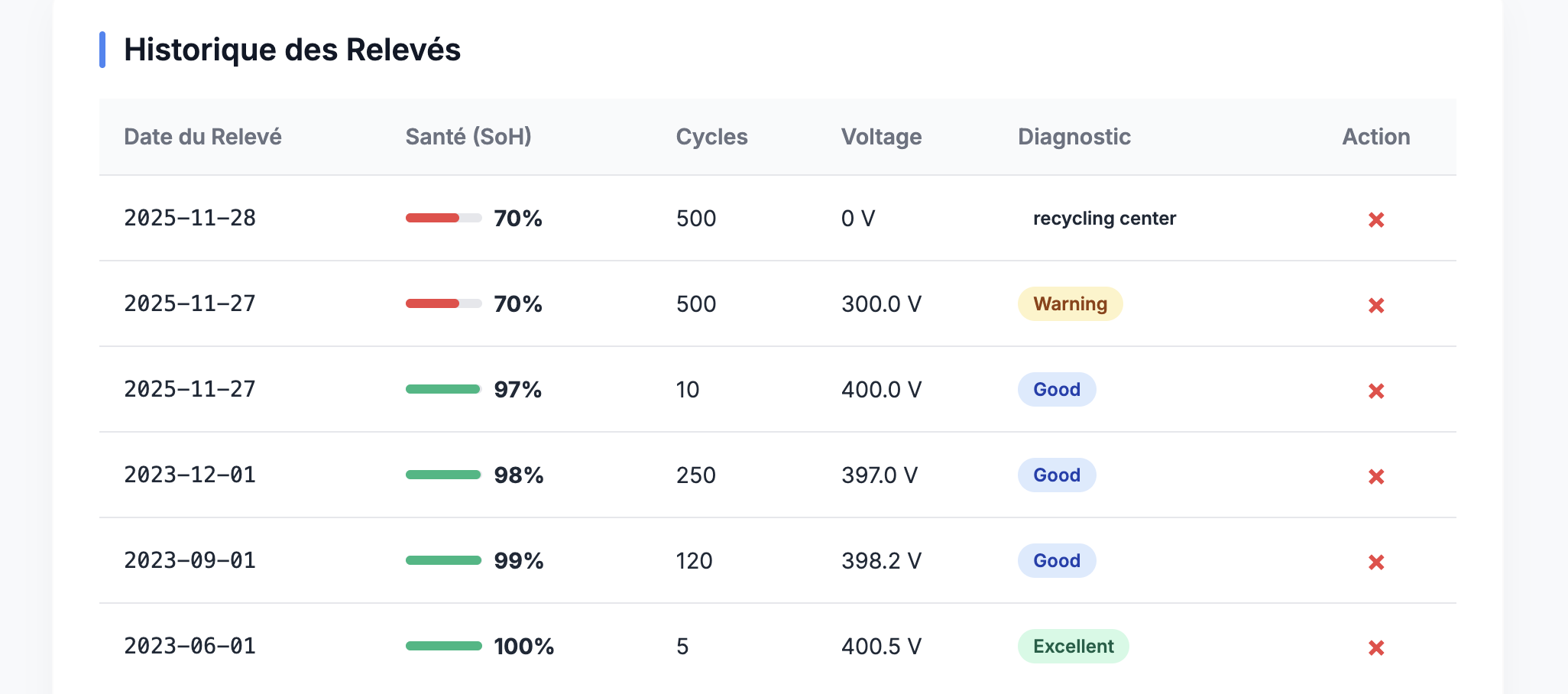
Task: Select the recycling center diagnostic label
Action: 1103,219
